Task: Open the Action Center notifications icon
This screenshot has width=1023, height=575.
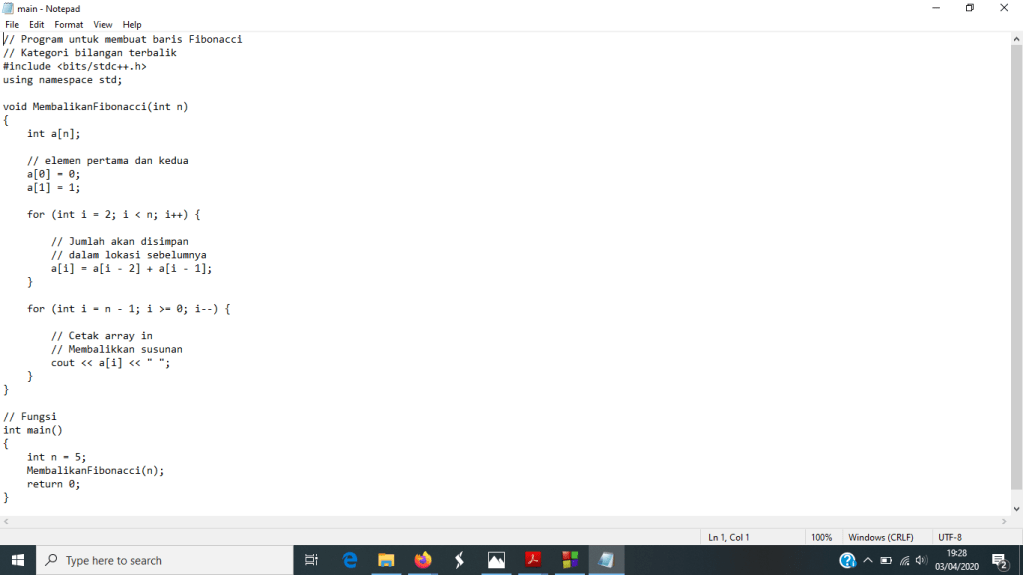Action: click(x=1000, y=560)
